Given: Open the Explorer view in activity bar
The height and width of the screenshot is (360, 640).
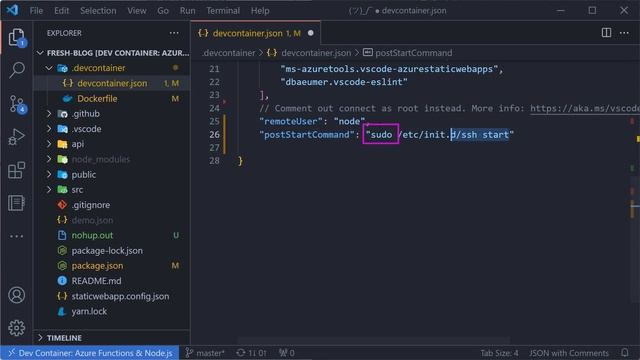Looking at the screenshot, I should pyautogui.click(x=16, y=38).
